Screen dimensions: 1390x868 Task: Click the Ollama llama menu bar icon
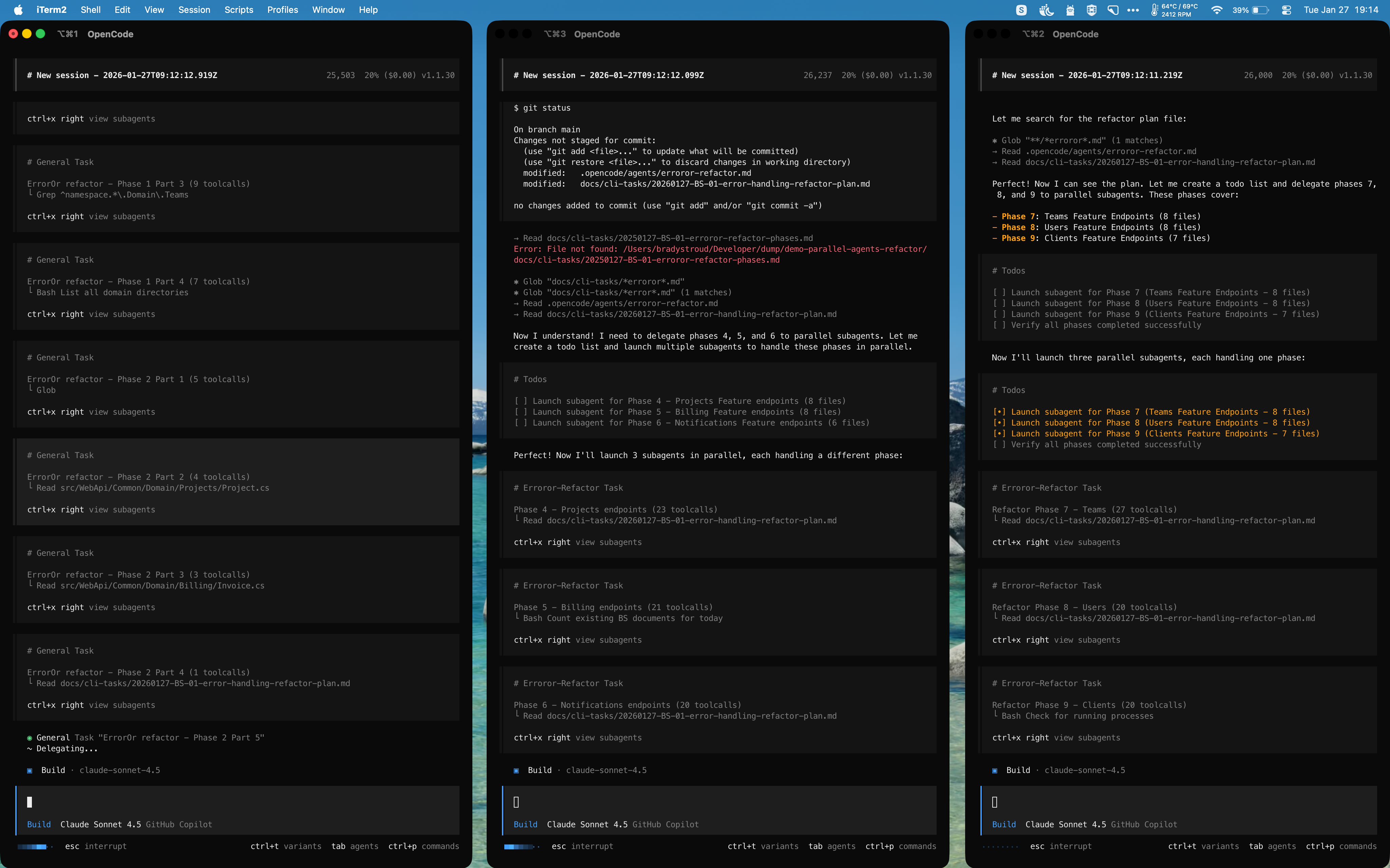click(1070, 10)
